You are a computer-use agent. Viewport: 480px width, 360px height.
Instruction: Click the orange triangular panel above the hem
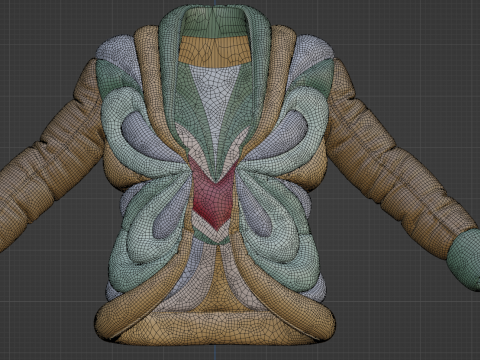pyautogui.click(x=219, y=283)
